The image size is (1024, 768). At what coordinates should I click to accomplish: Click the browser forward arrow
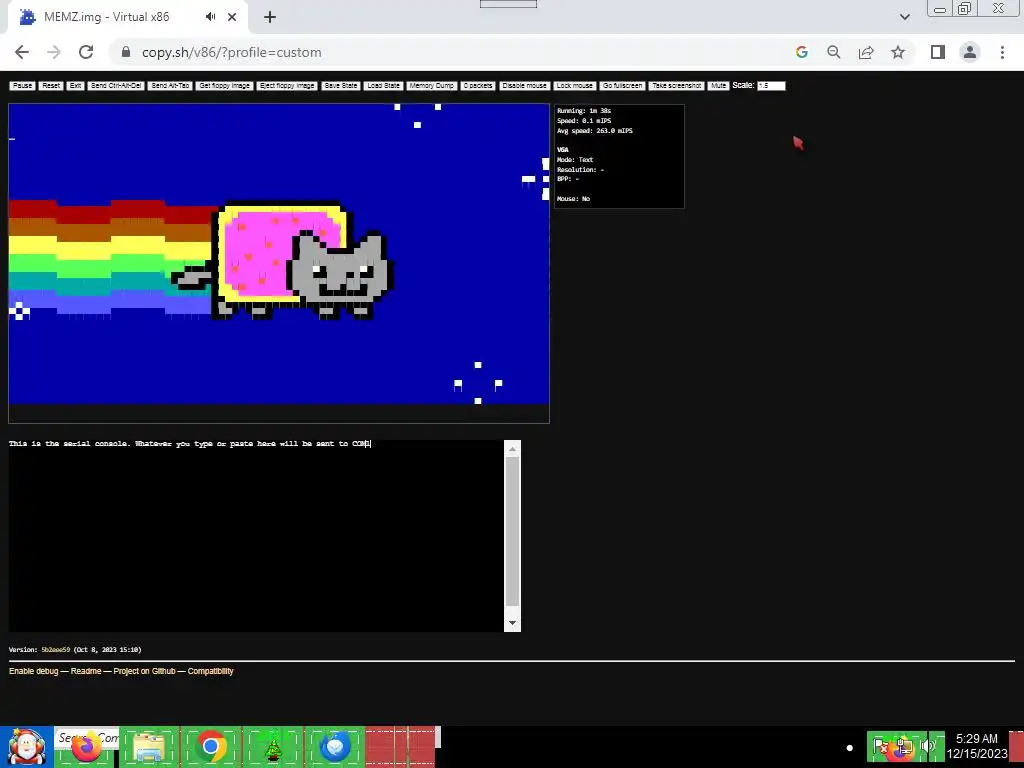(54, 52)
